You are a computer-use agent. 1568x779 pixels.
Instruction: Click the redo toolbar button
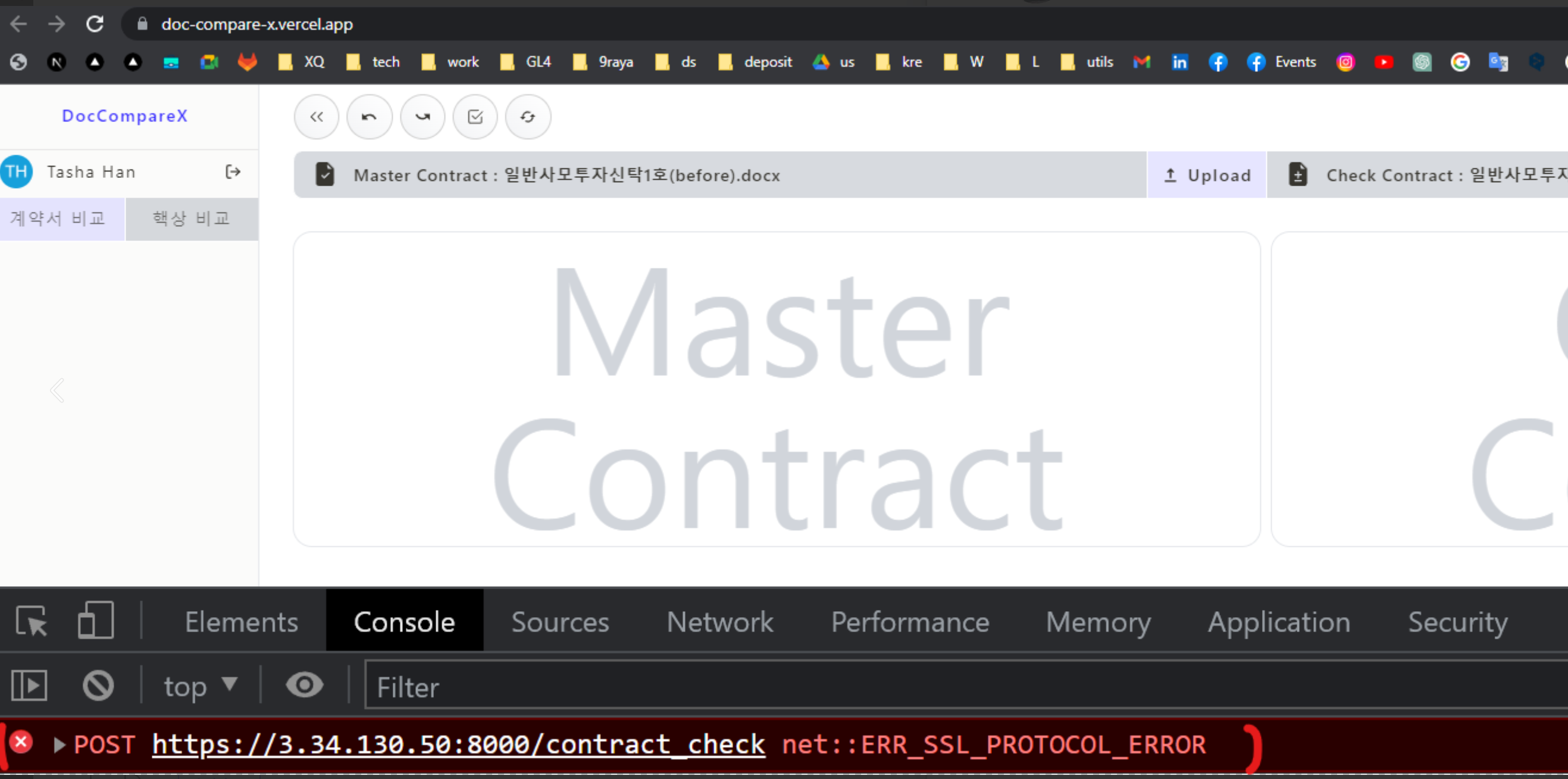(x=422, y=117)
